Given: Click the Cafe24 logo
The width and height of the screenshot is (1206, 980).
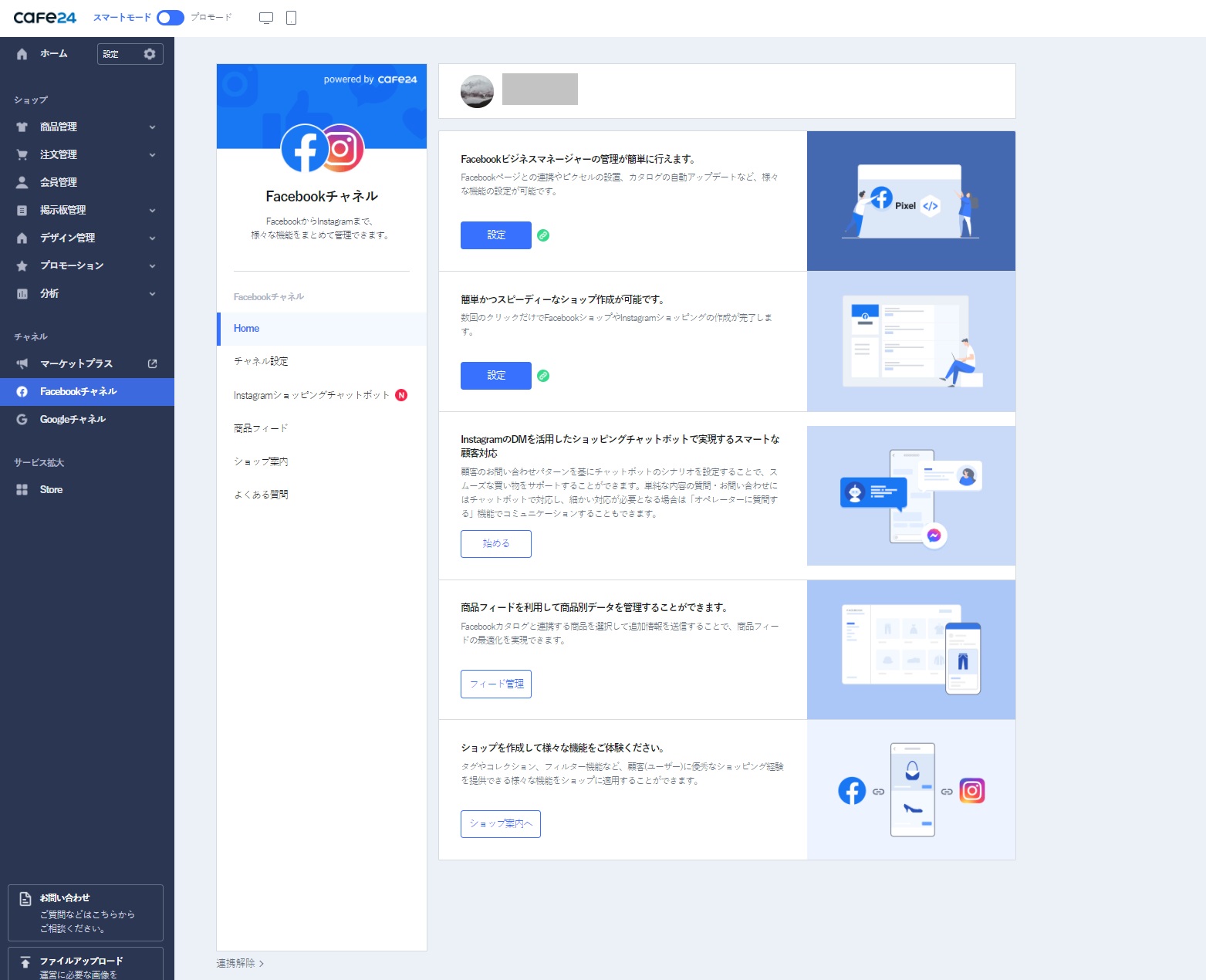Looking at the screenshot, I should (x=45, y=17).
